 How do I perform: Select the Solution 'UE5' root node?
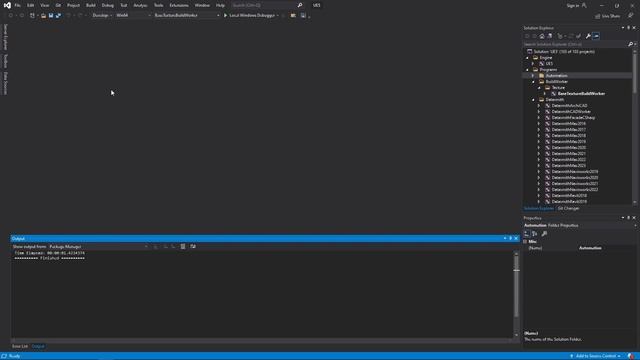tap(564, 52)
